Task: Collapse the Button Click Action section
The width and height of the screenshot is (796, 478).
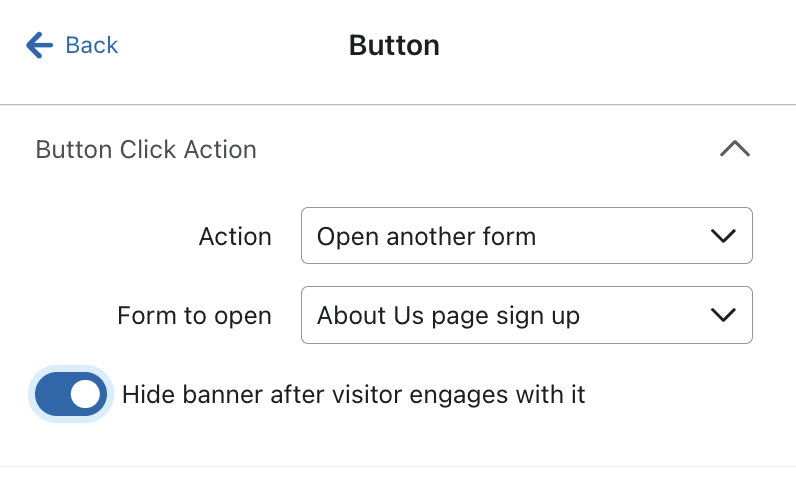Action: pyautogui.click(x=734, y=150)
